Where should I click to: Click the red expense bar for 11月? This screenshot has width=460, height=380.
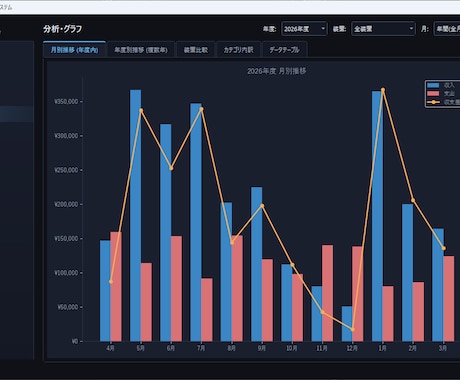point(327,293)
